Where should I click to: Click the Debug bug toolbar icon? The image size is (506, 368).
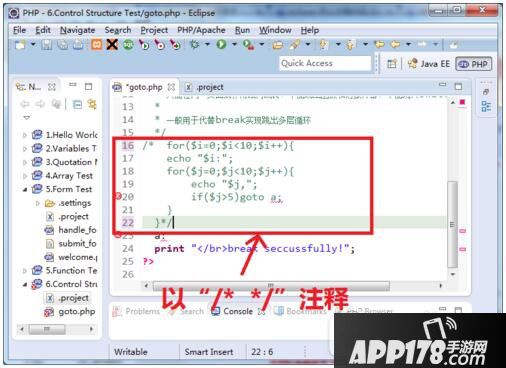pyautogui.click(x=195, y=44)
